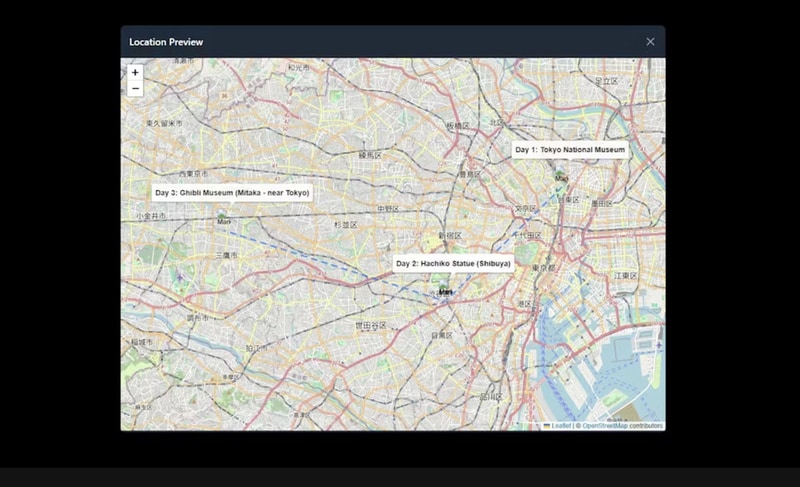The image size is (800, 487).
Task: Click the map marker below Tokyo National Museum label
Action: (561, 178)
